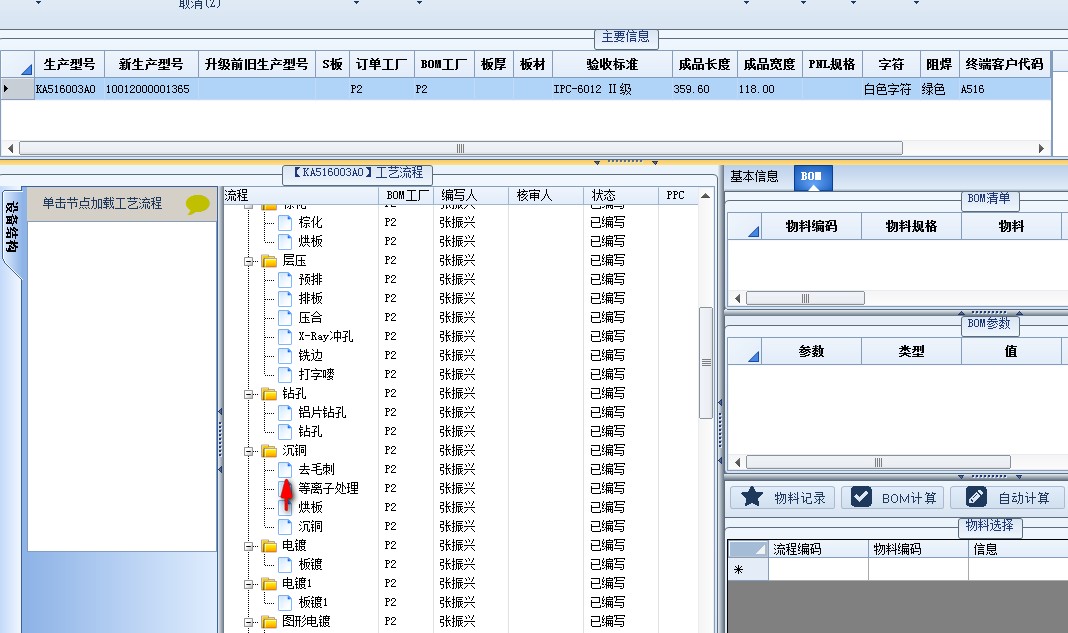1068x633 pixels.
Task: Click the document icon beside 板镀
Action: click(285, 565)
